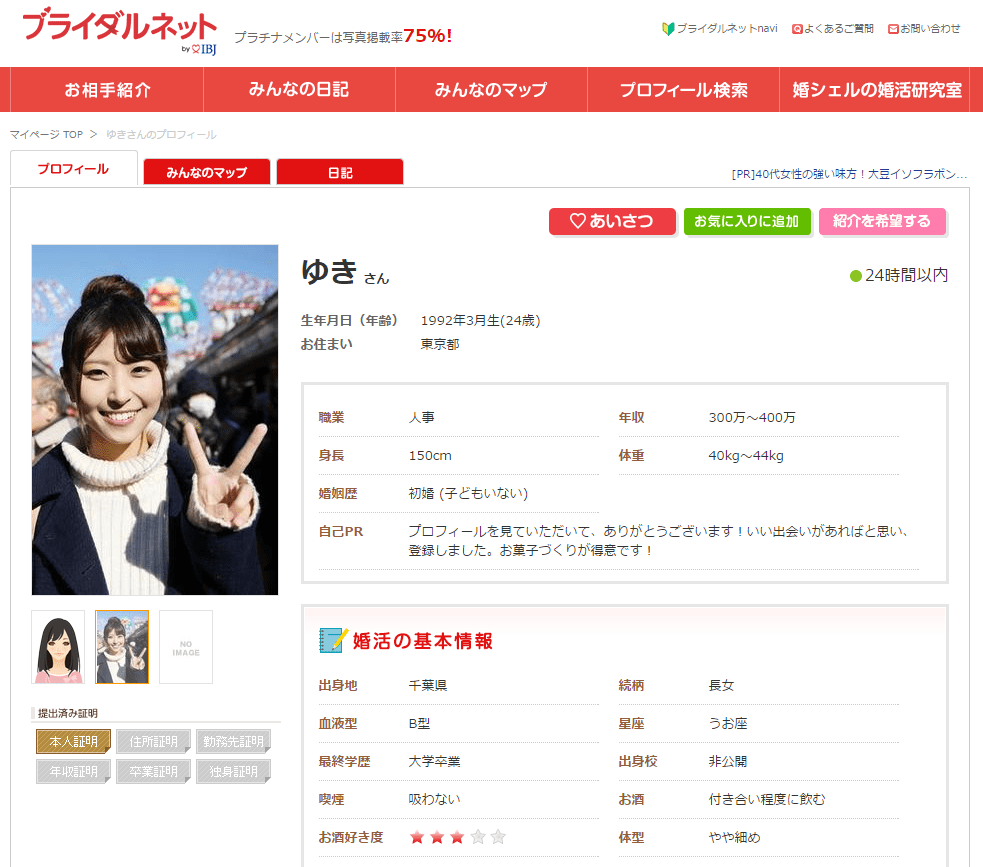Click 紹介を希望する pink button
This screenshot has height=867, width=983.
click(881, 222)
